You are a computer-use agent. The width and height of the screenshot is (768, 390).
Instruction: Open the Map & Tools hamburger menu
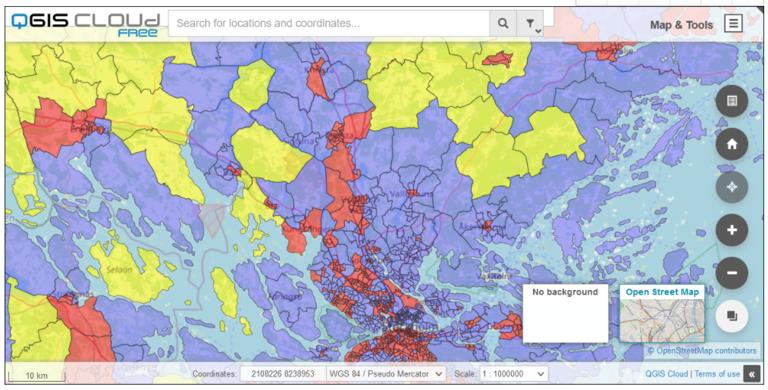[x=733, y=23]
